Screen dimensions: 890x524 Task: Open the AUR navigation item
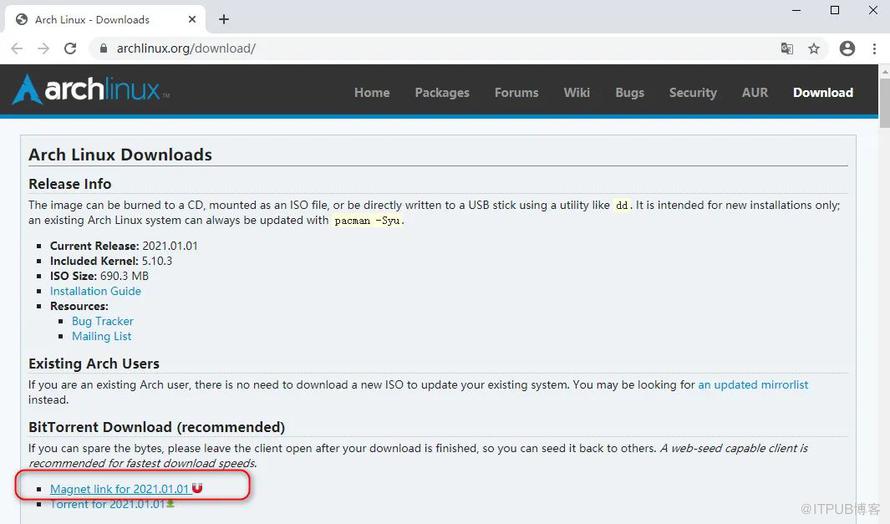click(755, 93)
